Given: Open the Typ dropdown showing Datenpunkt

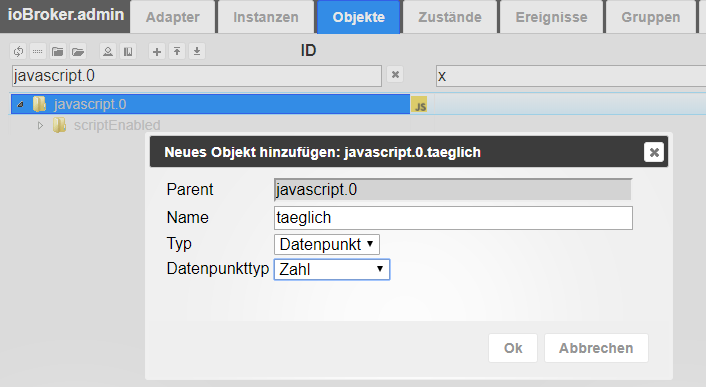Looking at the screenshot, I should click(327, 244).
